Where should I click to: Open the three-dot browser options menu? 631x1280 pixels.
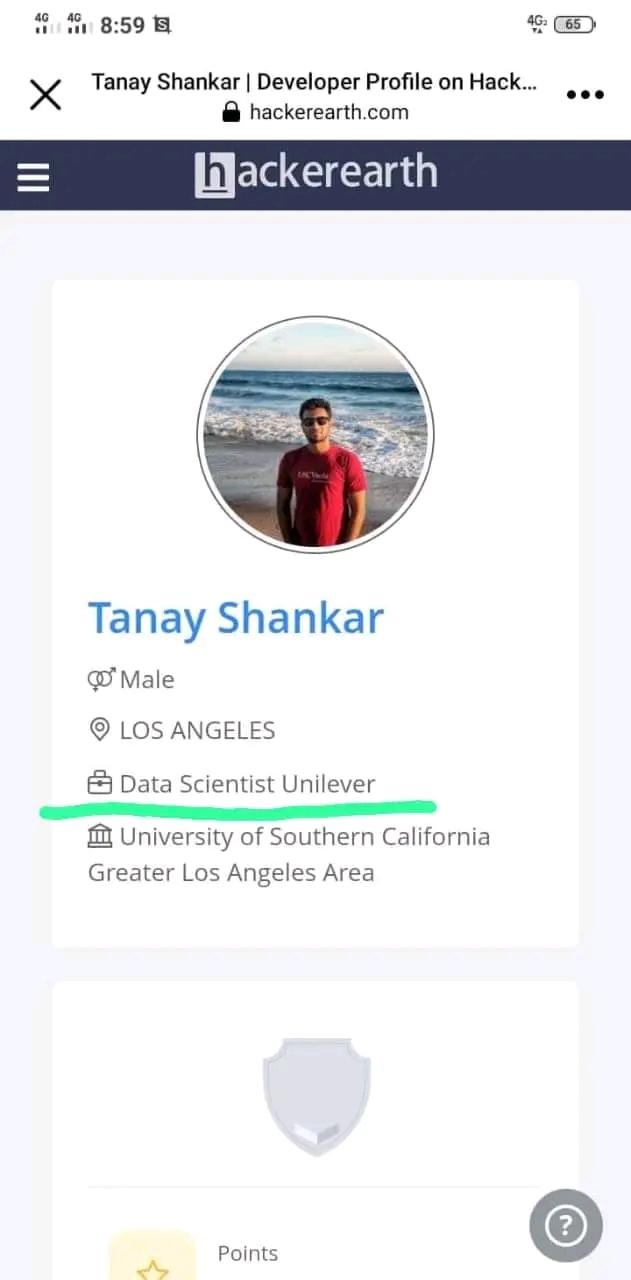click(x=585, y=95)
